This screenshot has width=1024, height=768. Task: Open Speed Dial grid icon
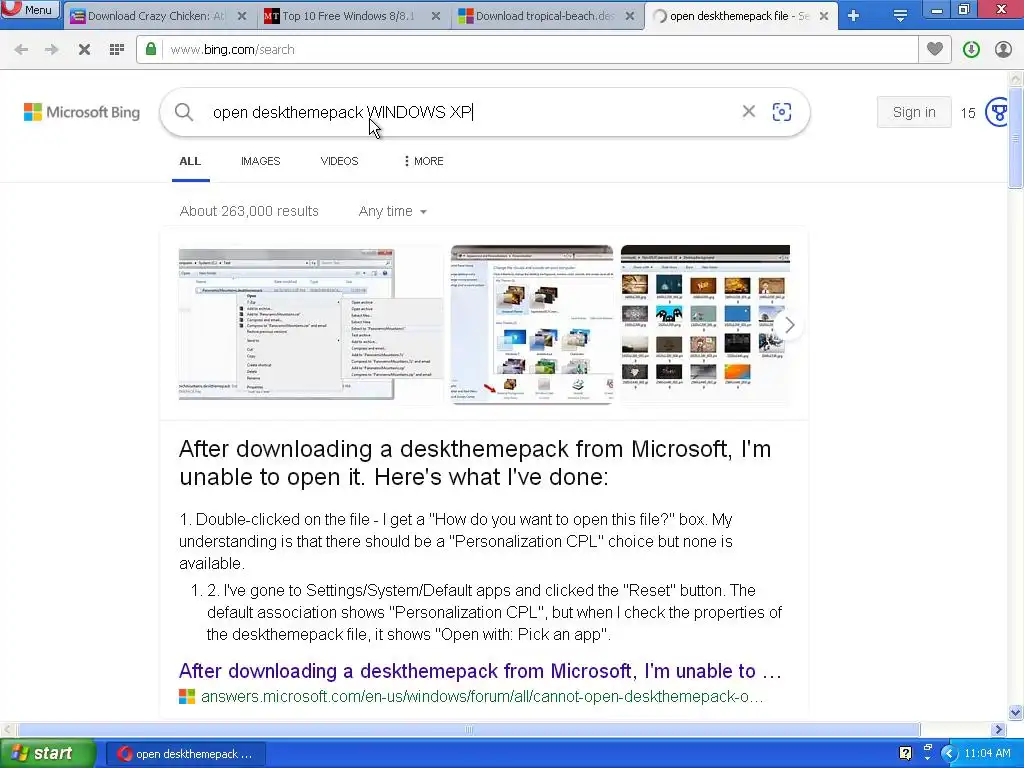point(117,50)
